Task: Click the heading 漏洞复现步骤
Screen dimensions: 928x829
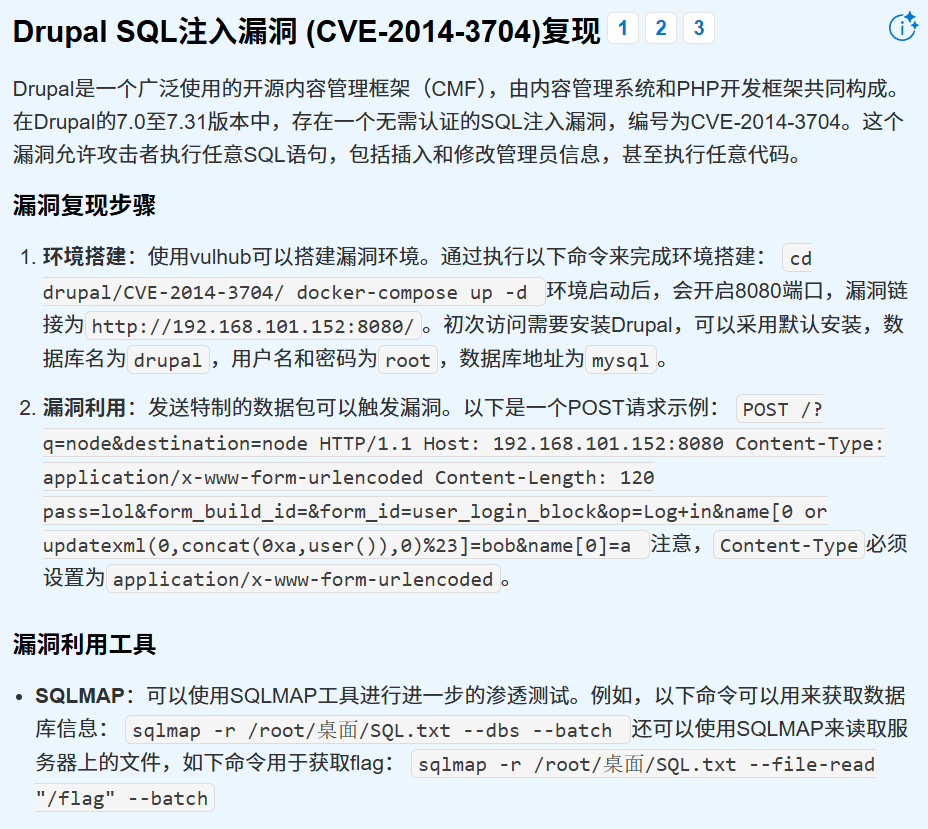Action: click(x=84, y=206)
